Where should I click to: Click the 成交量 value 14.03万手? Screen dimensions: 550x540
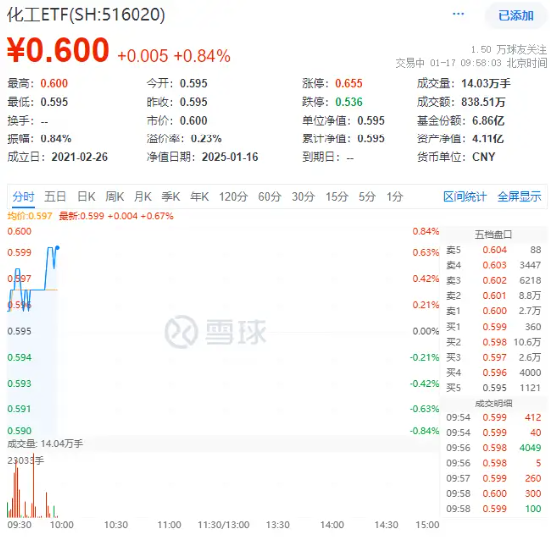[486, 84]
